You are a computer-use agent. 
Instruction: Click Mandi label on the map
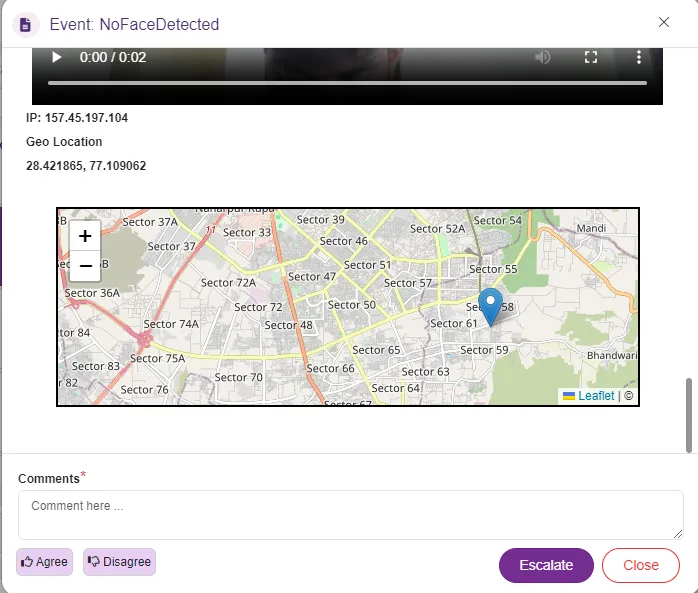point(591,228)
